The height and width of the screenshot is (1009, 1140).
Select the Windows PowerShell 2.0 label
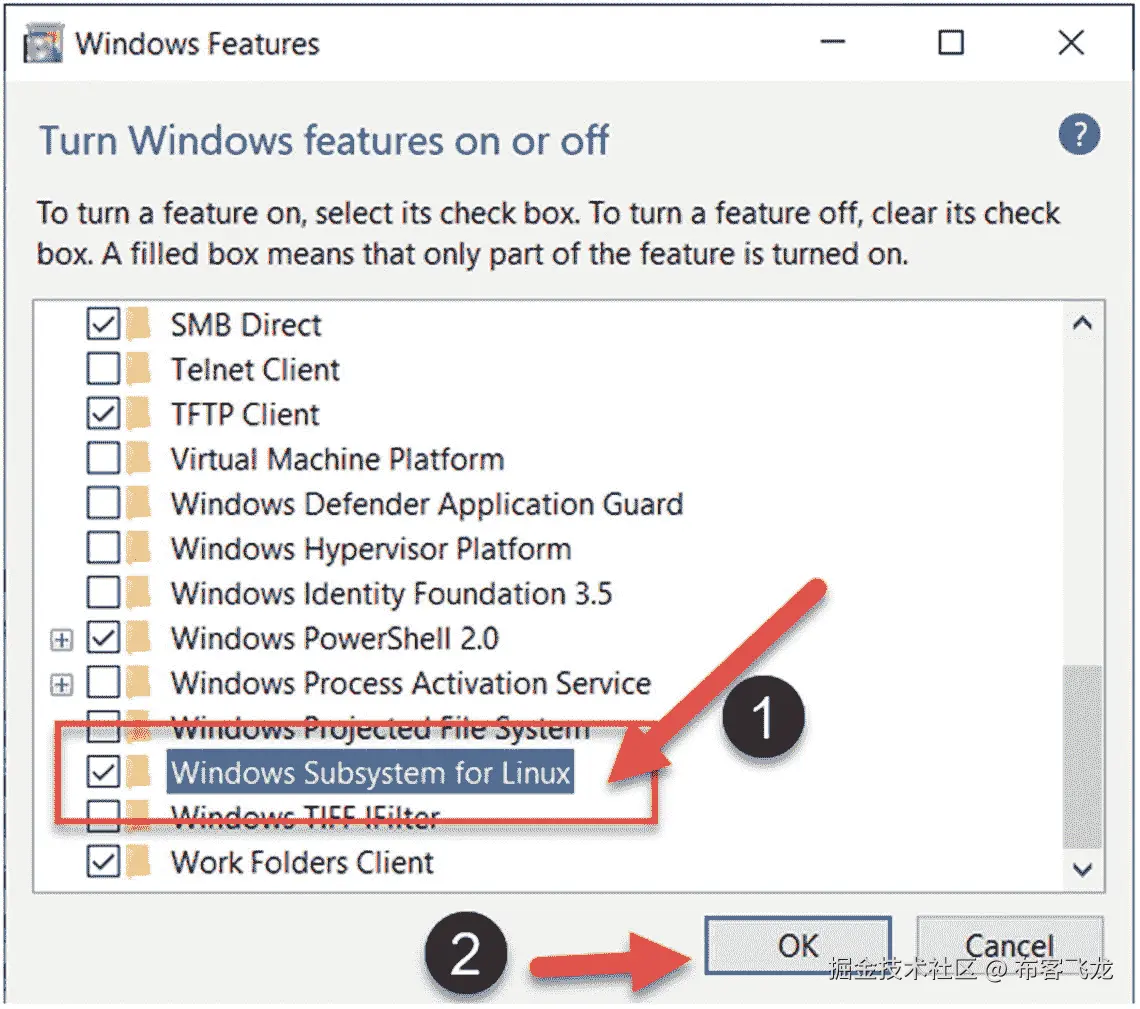click(335, 639)
